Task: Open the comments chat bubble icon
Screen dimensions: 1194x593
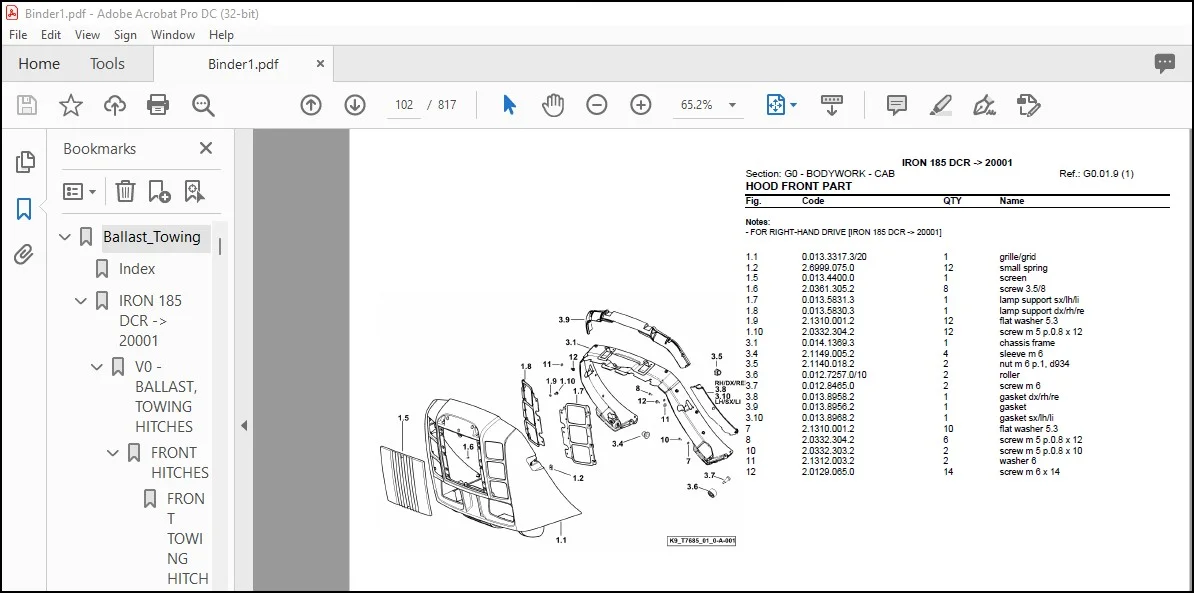Action: click(1164, 64)
